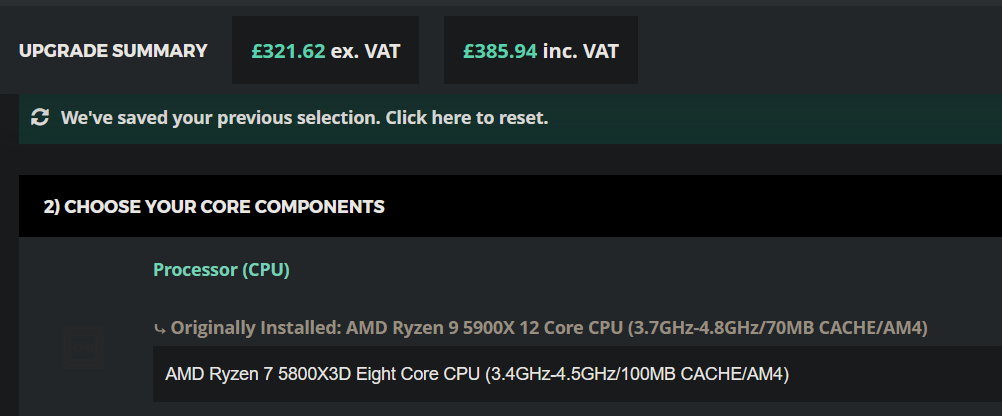Collapse the Choose Your Core Components section header

pyautogui.click(x=511, y=206)
